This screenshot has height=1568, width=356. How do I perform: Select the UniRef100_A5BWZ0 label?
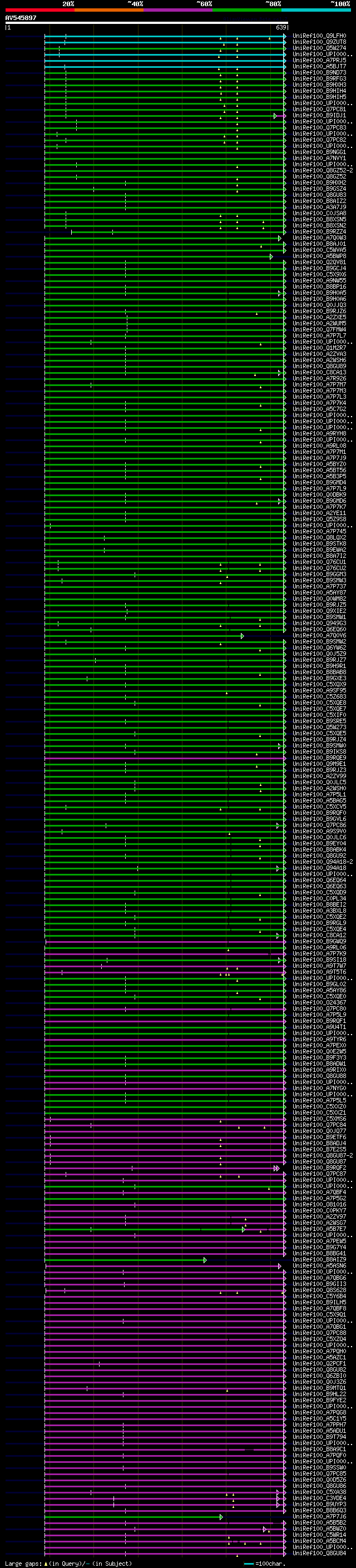pos(319,1529)
